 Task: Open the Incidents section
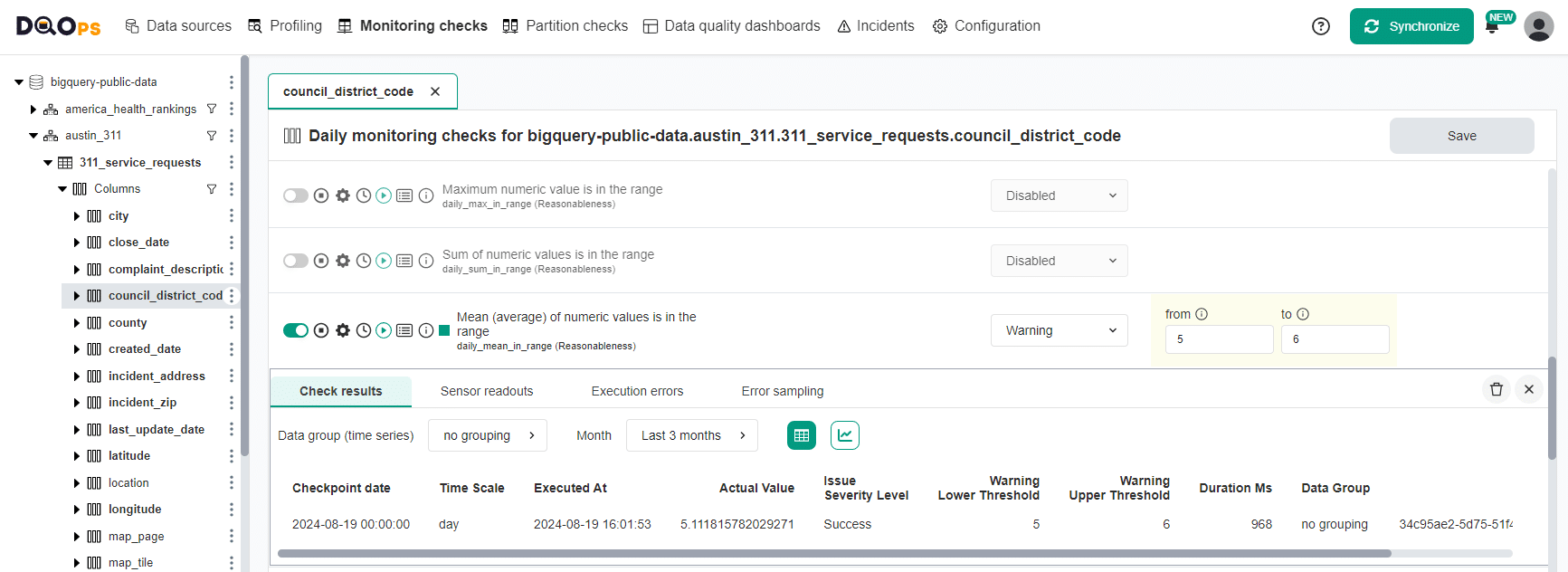pos(876,26)
